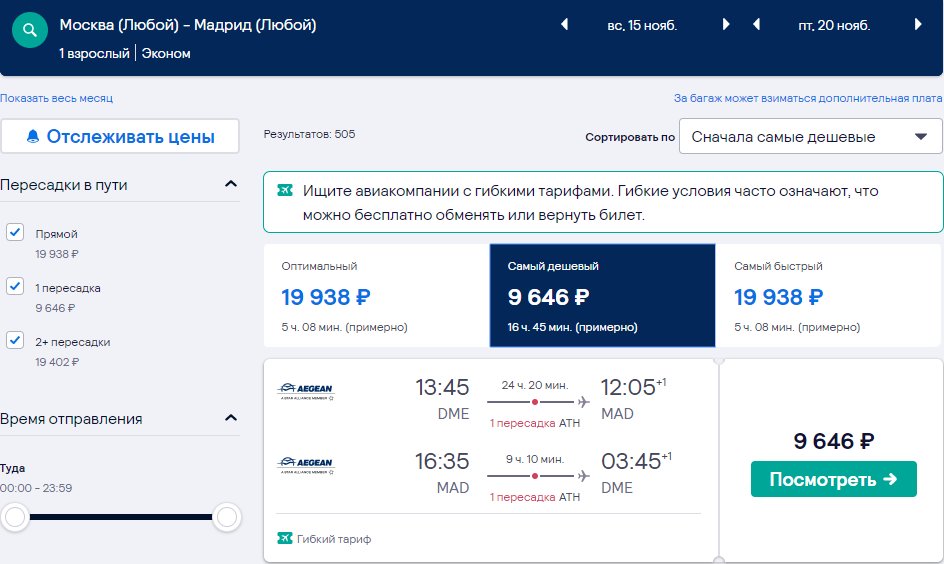Screen dimensions: 944x564
Task: Click the Гибкий тариф ticket icon
Action: tap(285, 538)
